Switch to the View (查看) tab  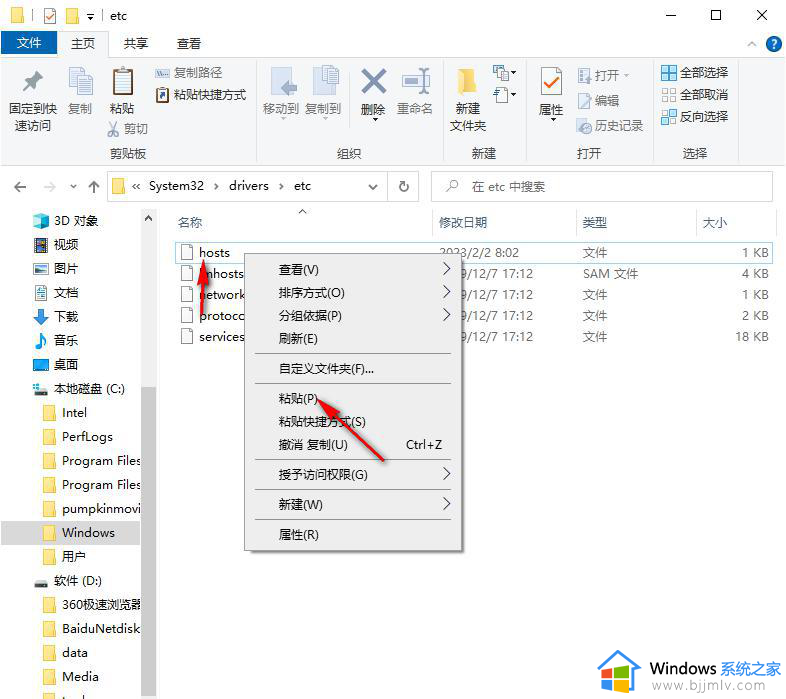click(x=188, y=44)
